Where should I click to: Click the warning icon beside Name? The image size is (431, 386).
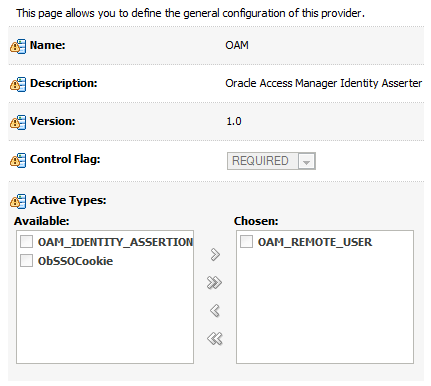(x=18, y=46)
